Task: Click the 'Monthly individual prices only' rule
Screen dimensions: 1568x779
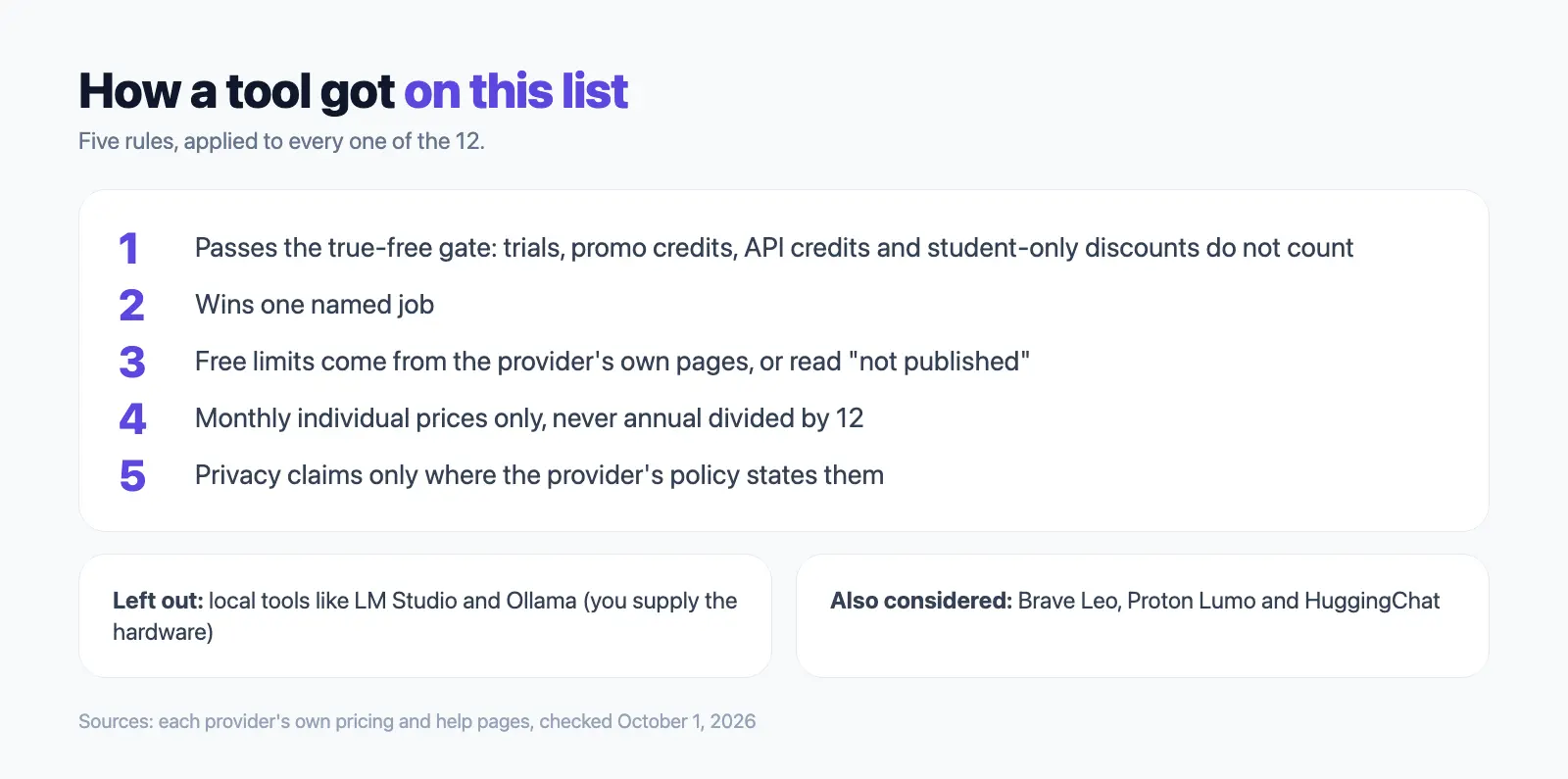Action: (x=529, y=418)
